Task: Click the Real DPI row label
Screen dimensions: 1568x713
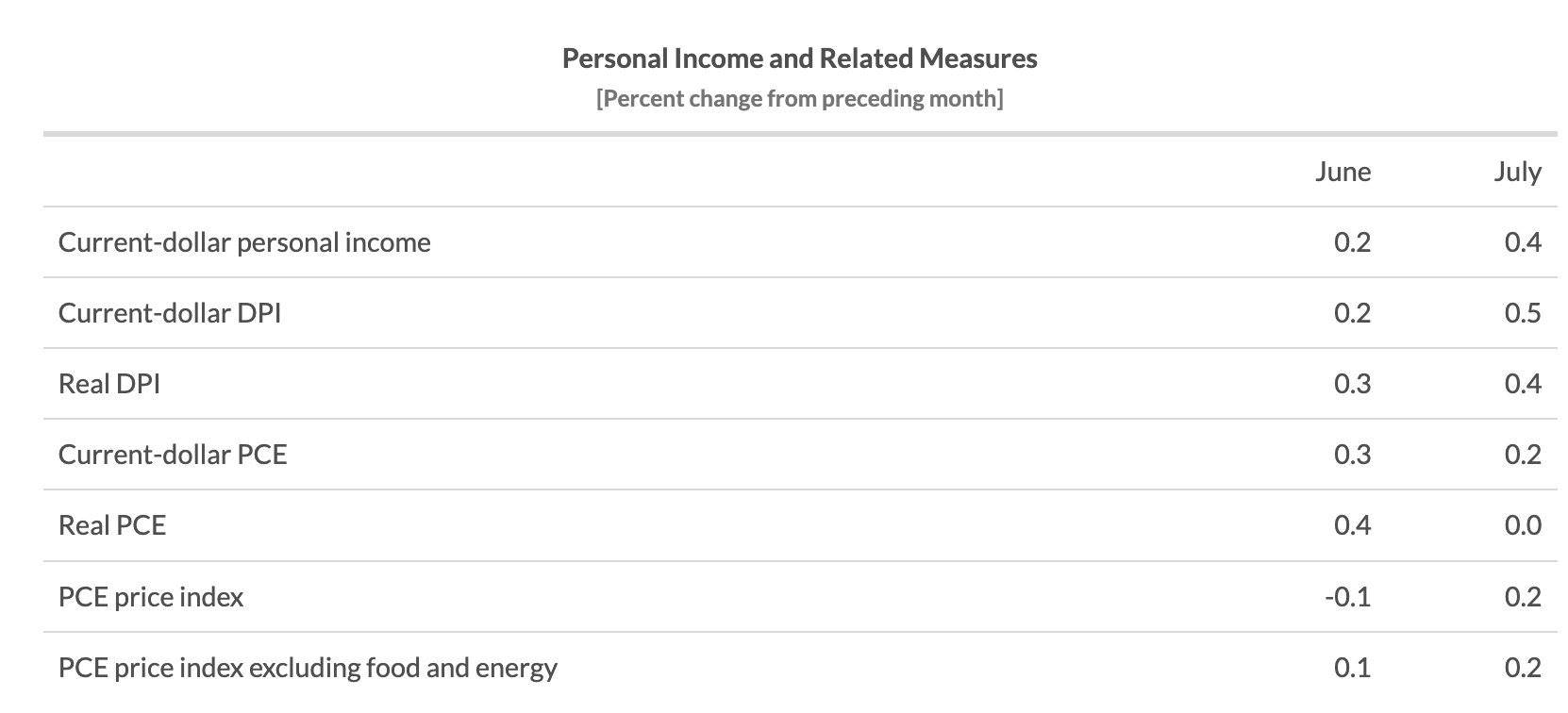Action: [109, 384]
